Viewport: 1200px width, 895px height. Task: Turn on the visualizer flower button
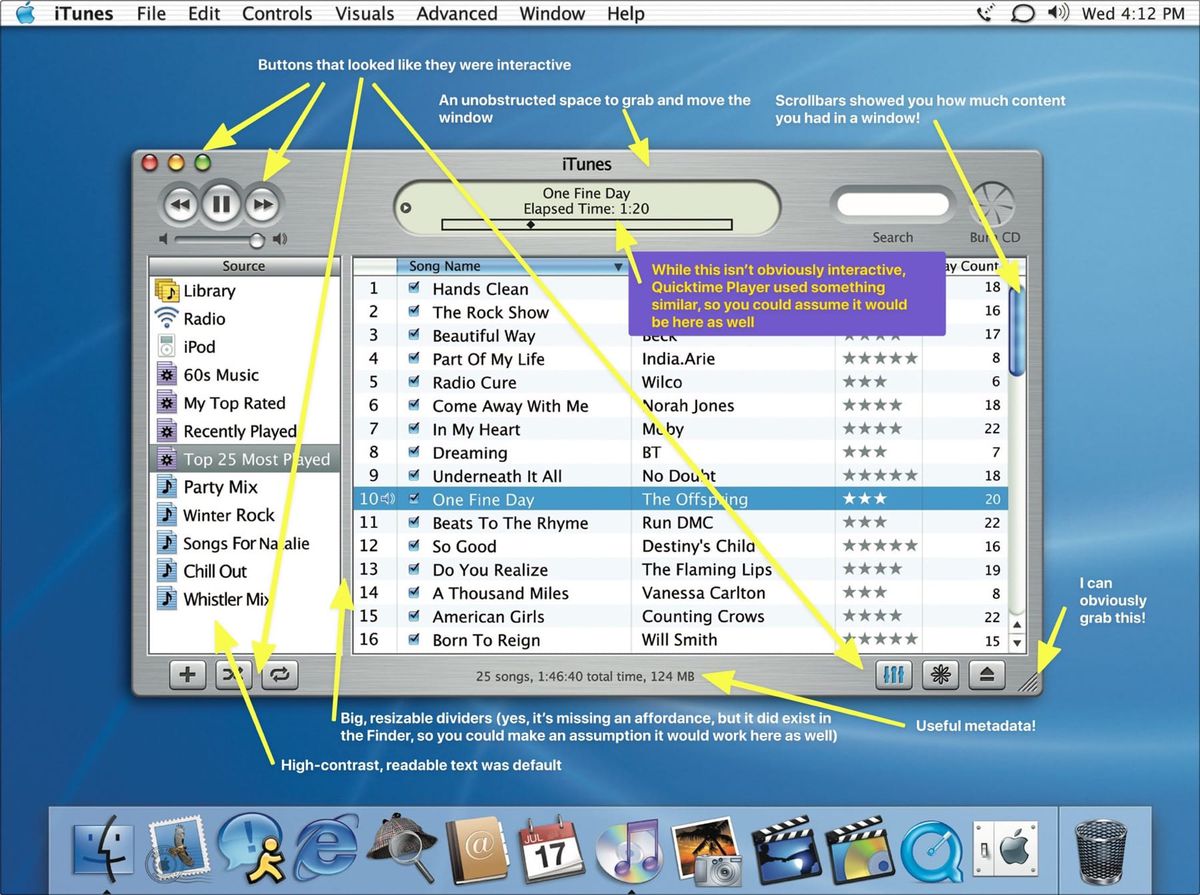point(940,674)
